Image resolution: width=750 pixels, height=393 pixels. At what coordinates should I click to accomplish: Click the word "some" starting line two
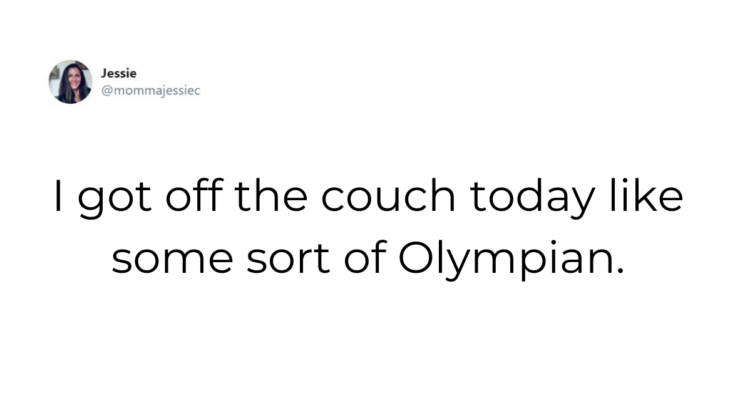[173, 259]
